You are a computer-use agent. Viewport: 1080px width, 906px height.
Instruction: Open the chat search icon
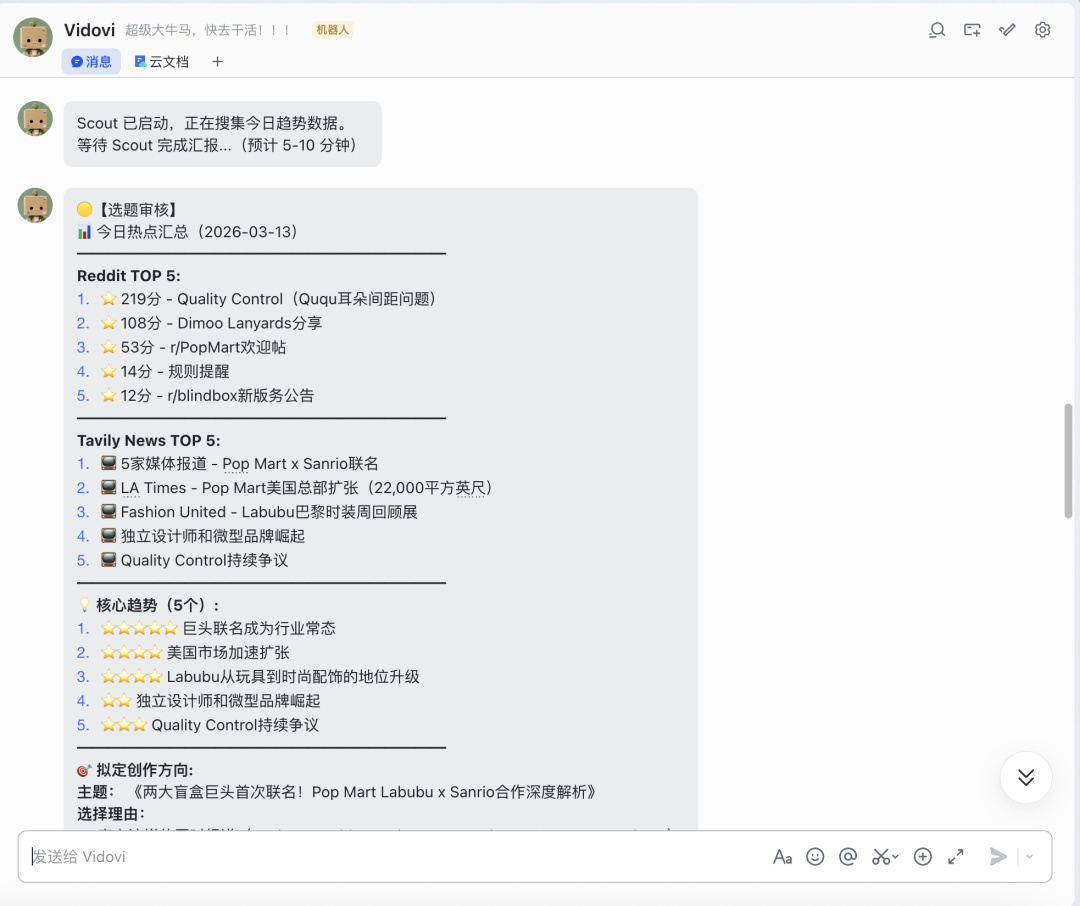click(937, 30)
